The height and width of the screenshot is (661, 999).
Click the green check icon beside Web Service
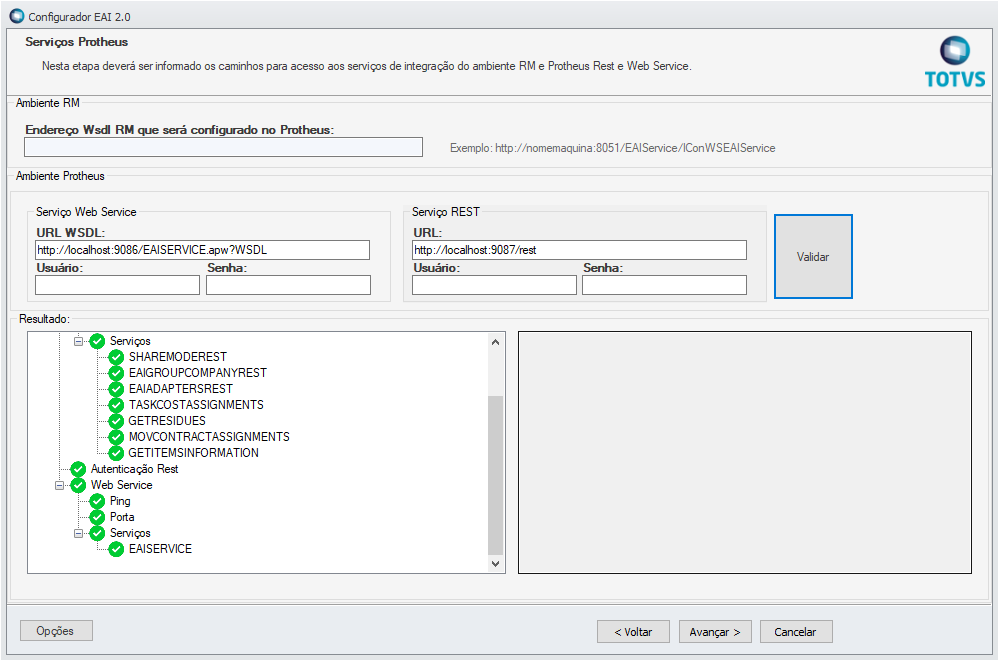click(x=78, y=485)
